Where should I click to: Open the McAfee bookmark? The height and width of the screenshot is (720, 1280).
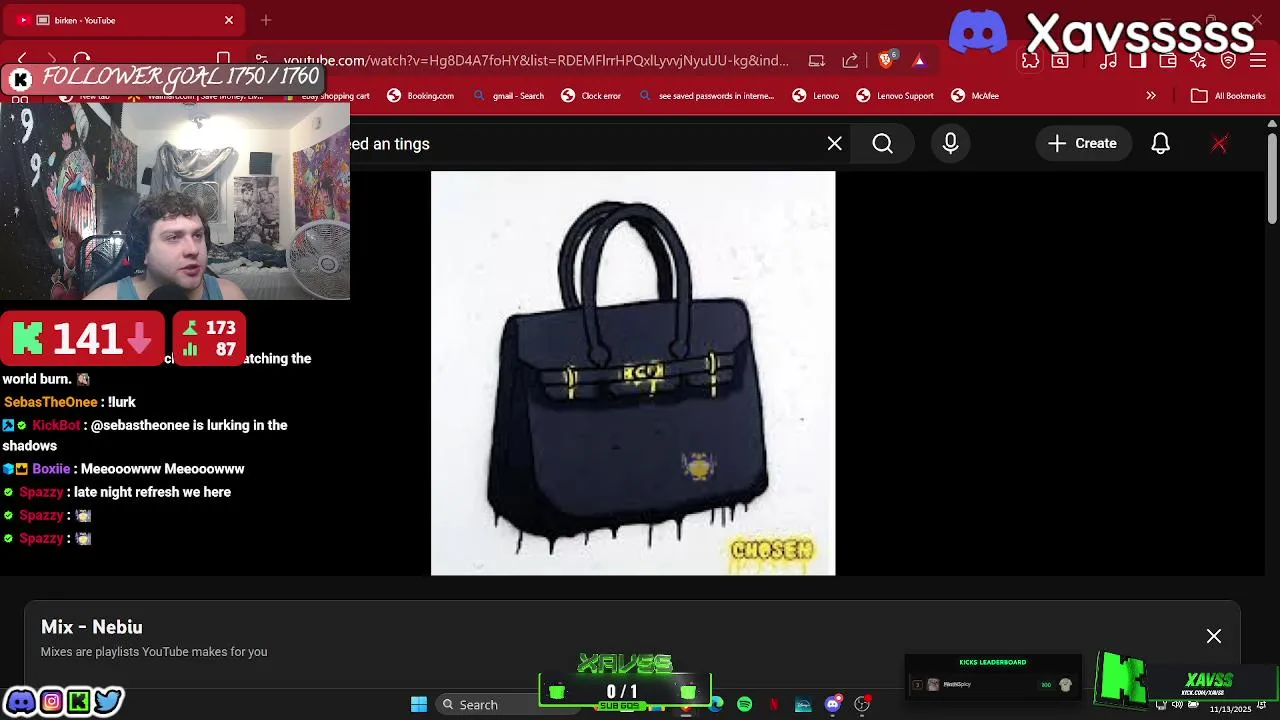975,96
